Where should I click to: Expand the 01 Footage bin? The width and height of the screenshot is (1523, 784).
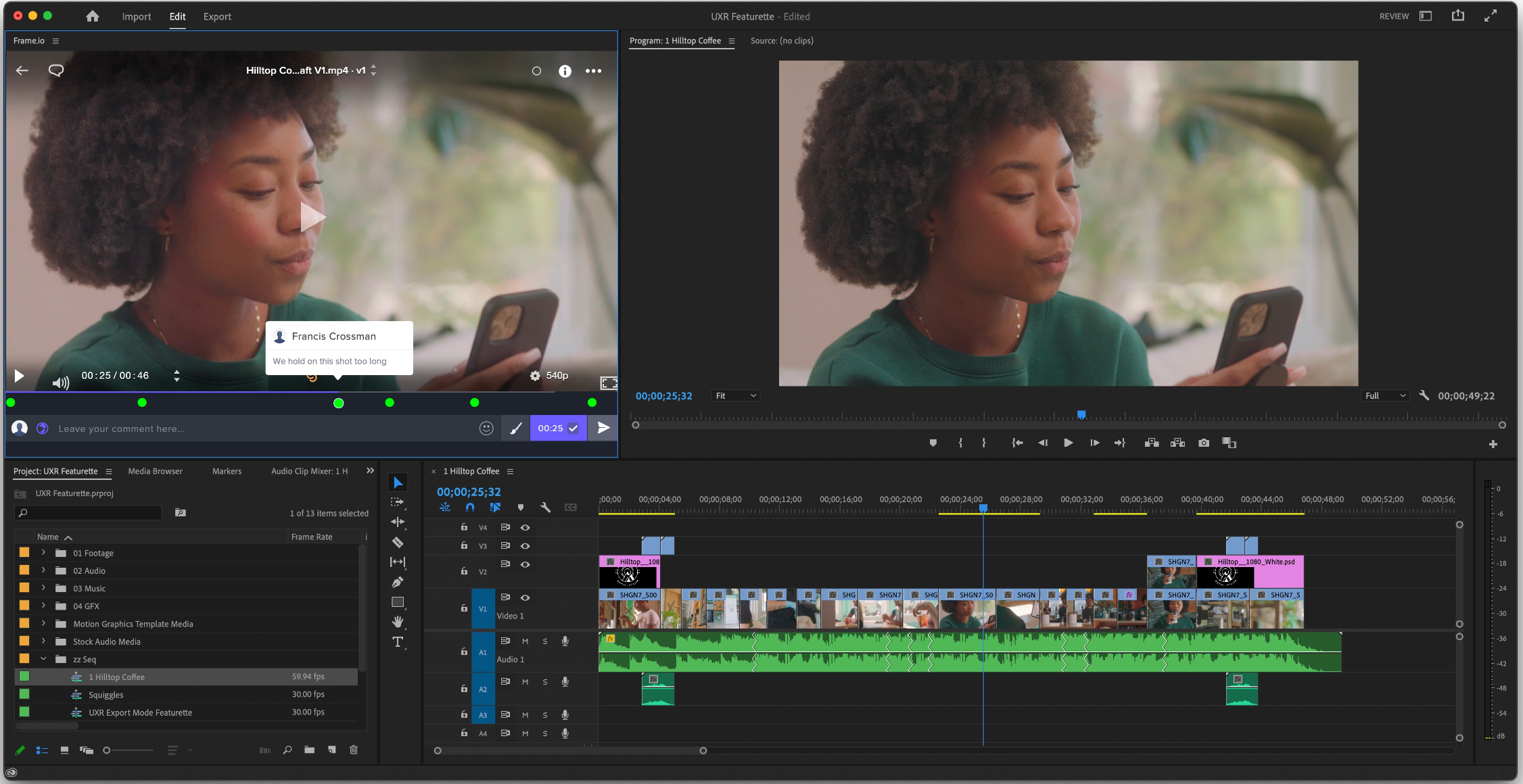[43, 552]
